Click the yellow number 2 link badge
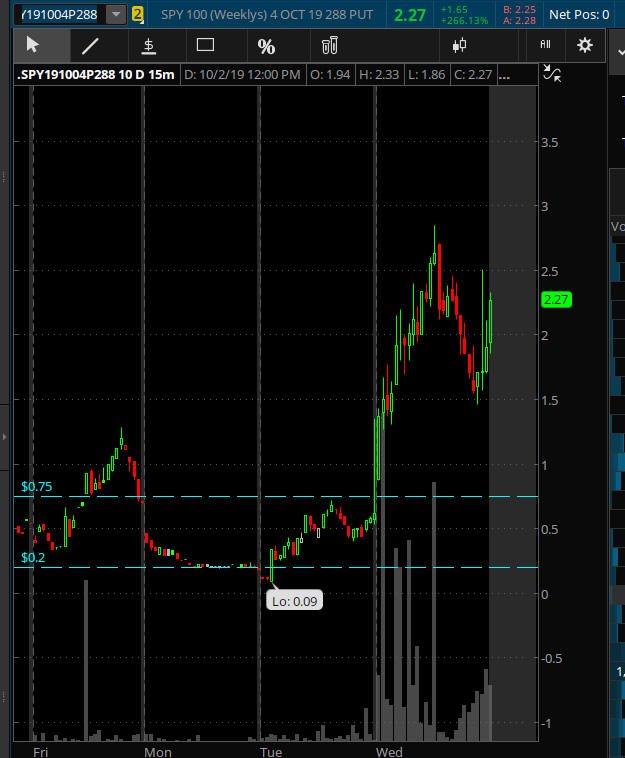 (138, 15)
